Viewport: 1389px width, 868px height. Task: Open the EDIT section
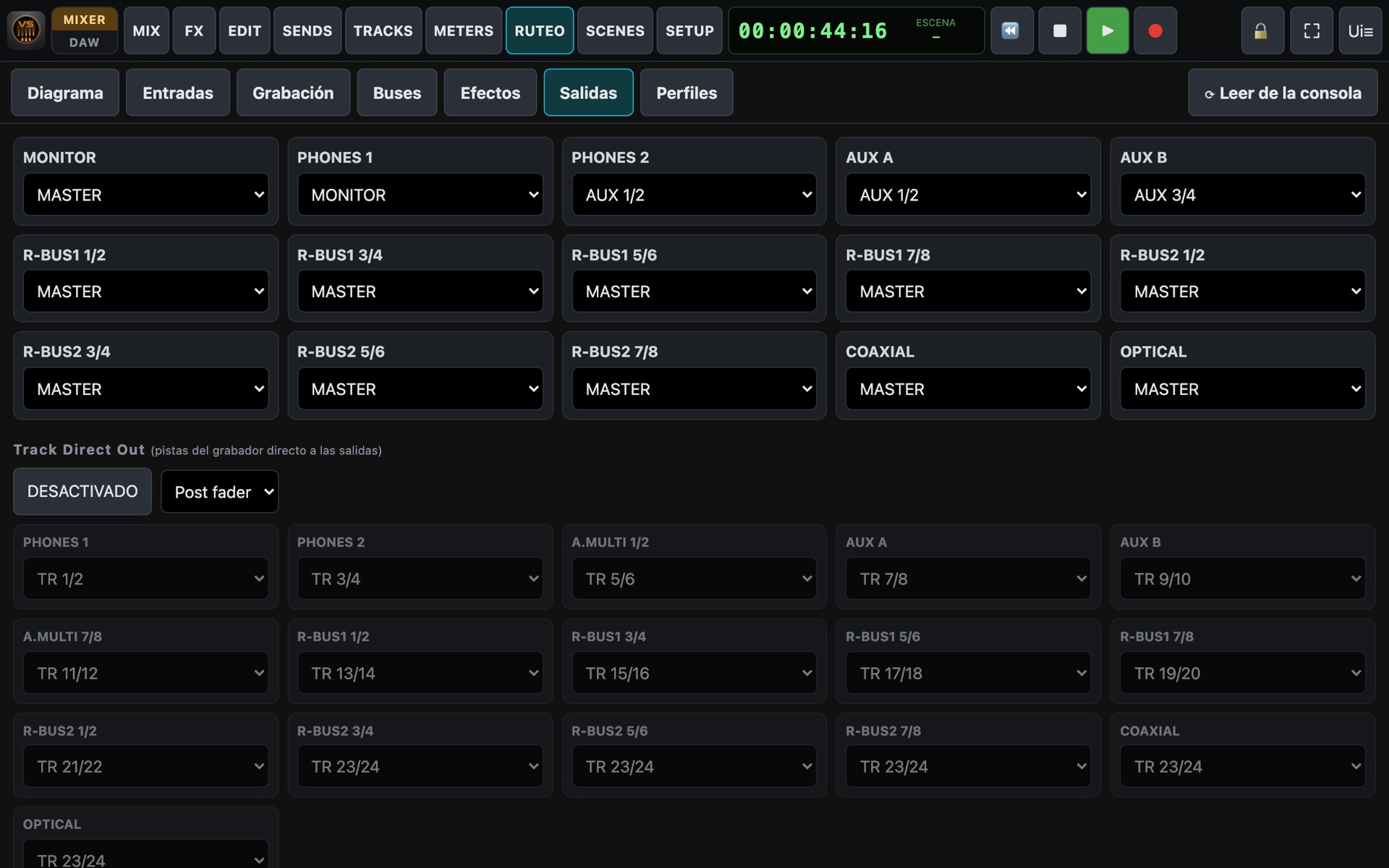245,30
